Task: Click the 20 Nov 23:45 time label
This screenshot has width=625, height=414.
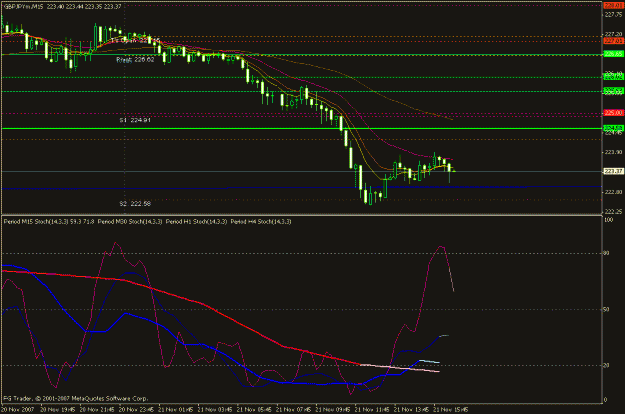Action: click(136, 410)
